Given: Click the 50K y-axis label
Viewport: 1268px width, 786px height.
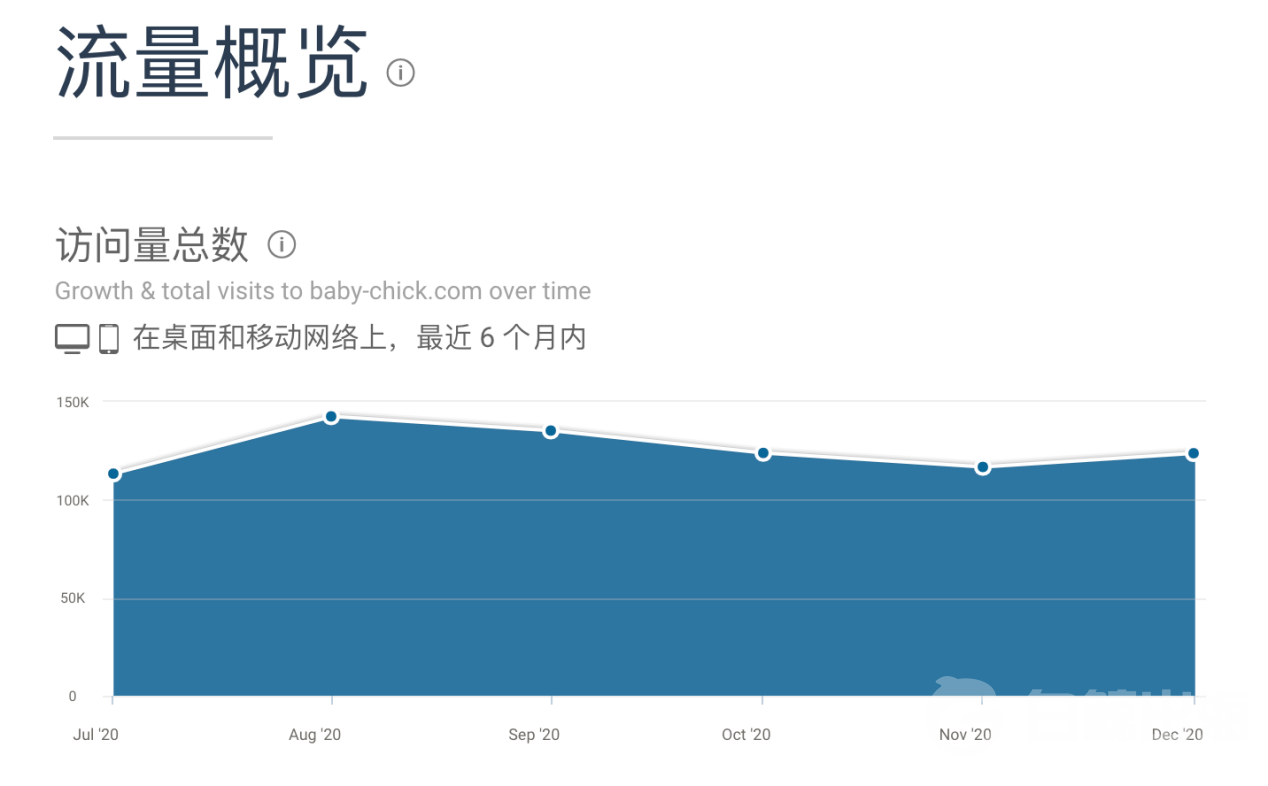Looking at the screenshot, I should [76, 599].
